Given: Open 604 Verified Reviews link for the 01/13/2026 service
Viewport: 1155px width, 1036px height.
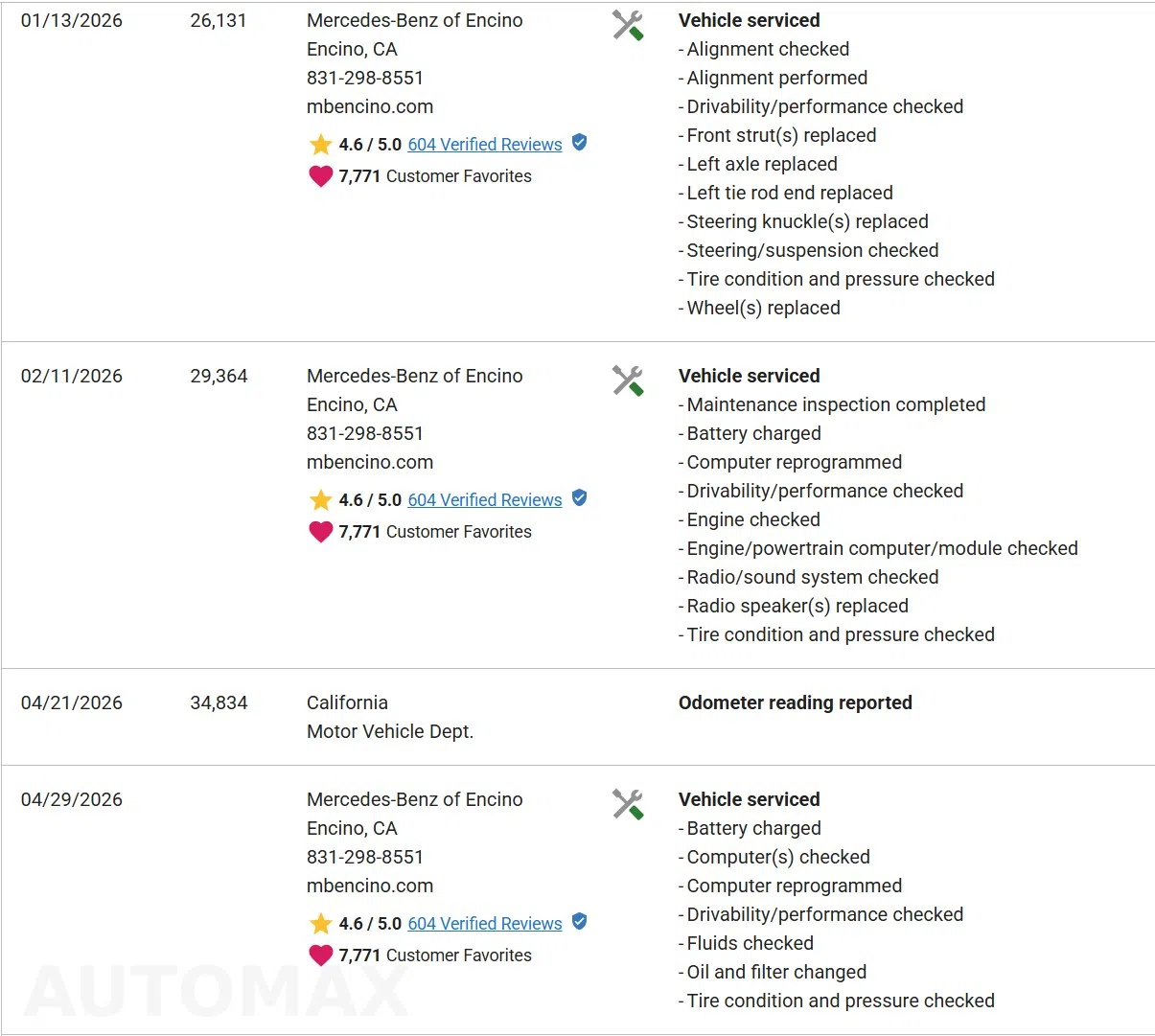Looking at the screenshot, I should 485,145.
